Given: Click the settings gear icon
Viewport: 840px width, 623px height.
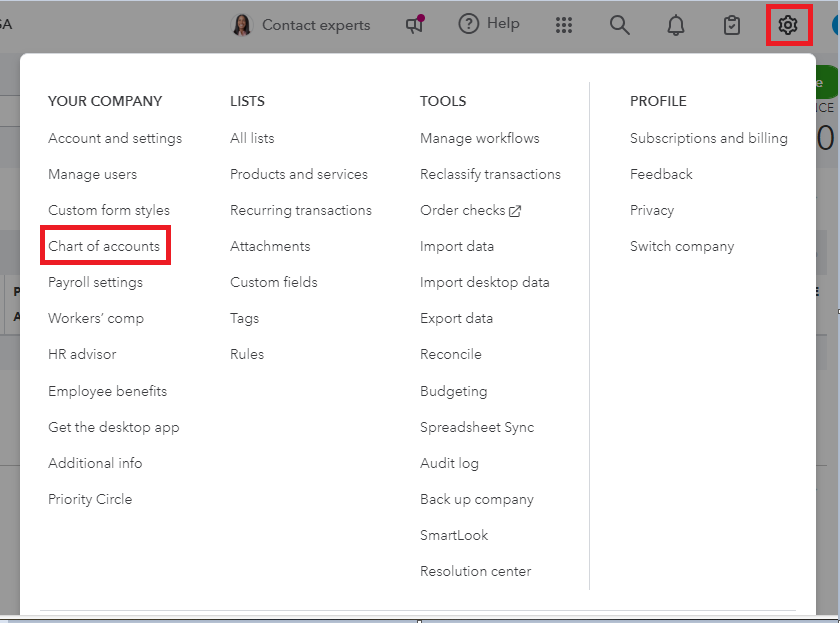Looking at the screenshot, I should pos(788,25).
